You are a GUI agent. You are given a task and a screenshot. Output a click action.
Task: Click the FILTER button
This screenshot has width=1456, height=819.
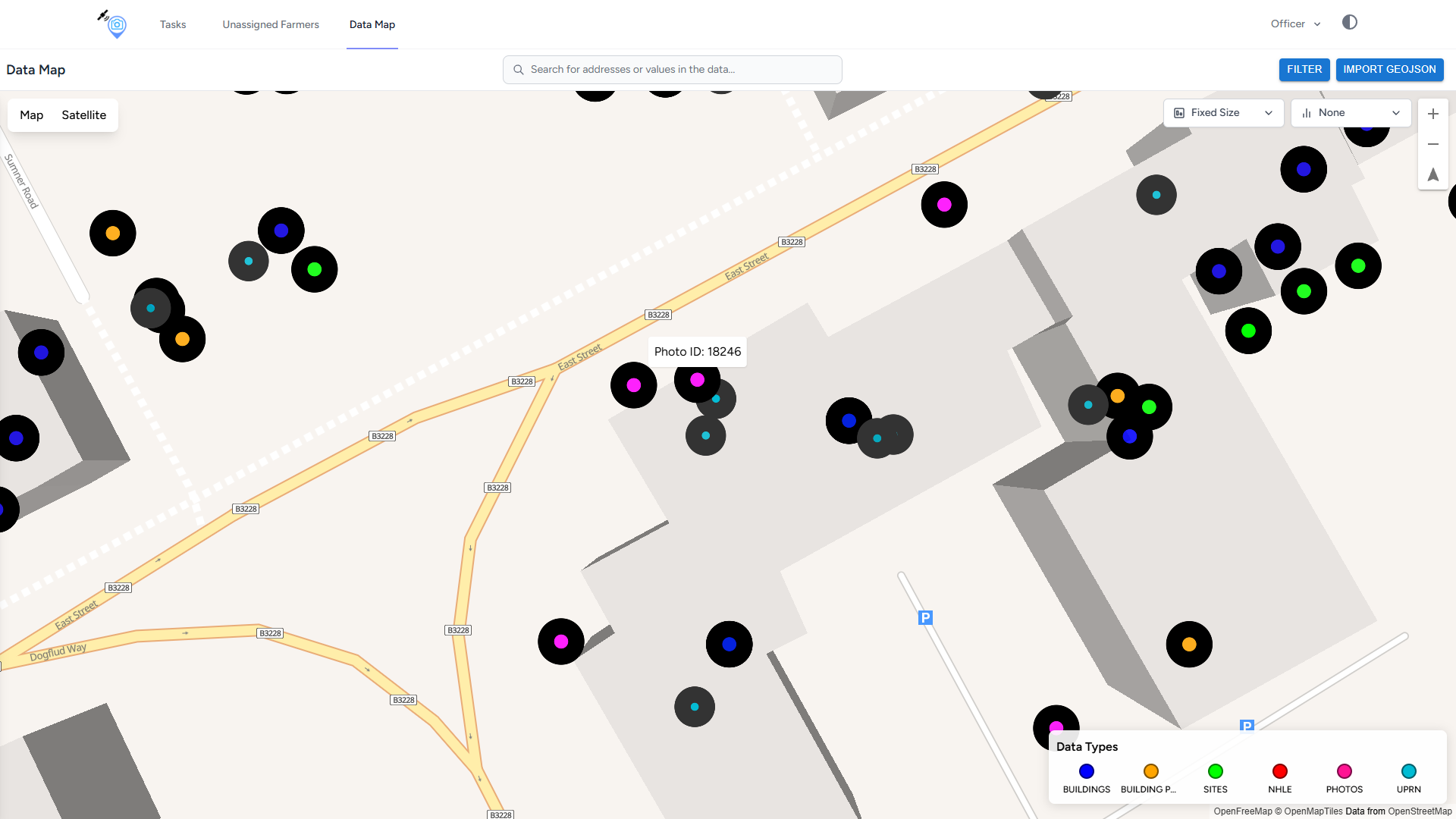pyautogui.click(x=1304, y=69)
